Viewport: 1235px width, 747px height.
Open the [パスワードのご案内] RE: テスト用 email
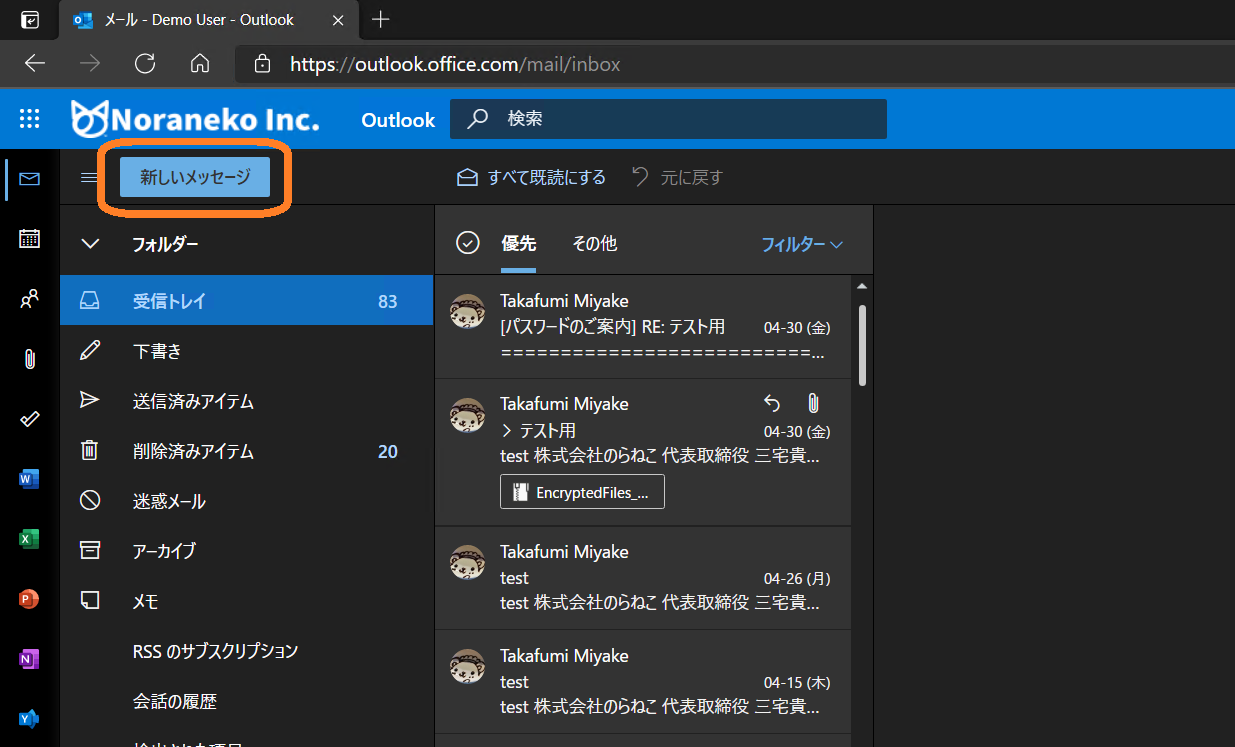(643, 327)
